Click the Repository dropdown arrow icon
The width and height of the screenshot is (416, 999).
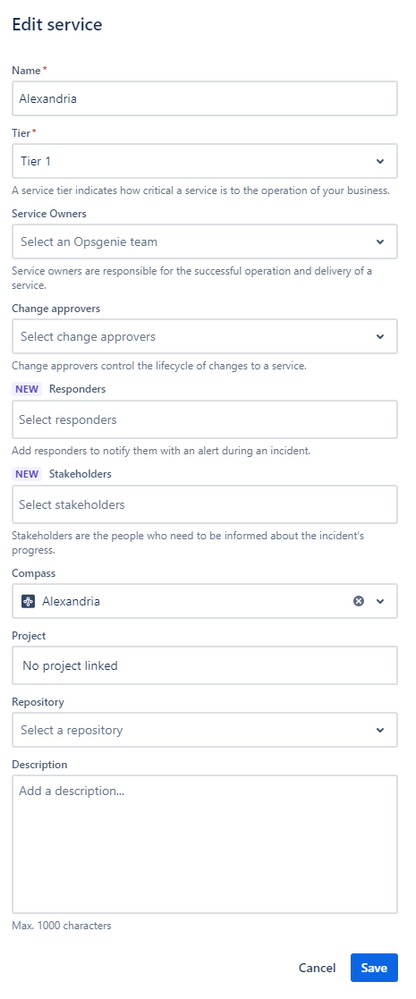click(380, 729)
